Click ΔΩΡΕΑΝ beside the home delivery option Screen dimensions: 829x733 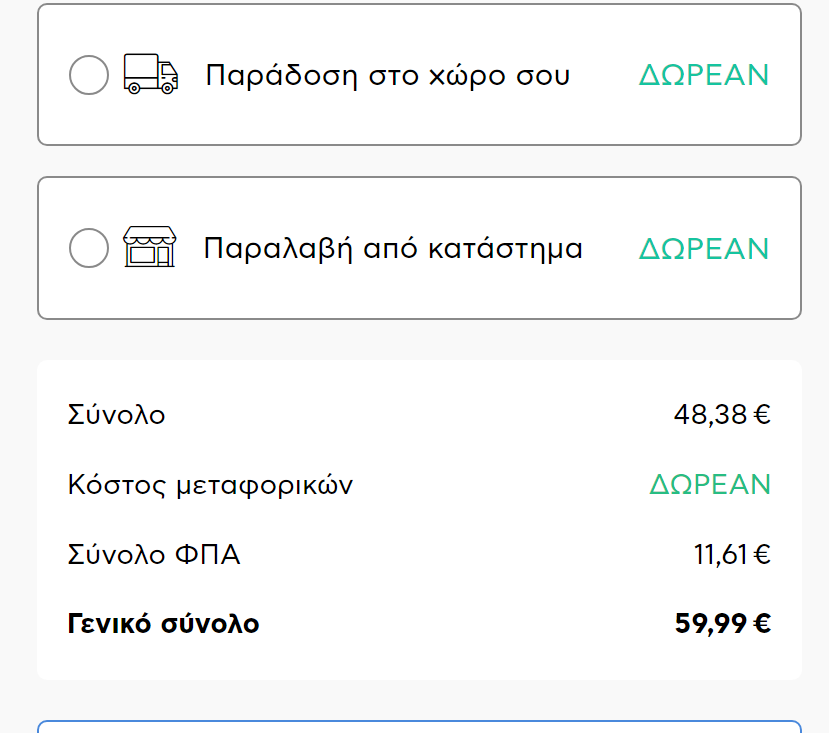click(x=704, y=76)
